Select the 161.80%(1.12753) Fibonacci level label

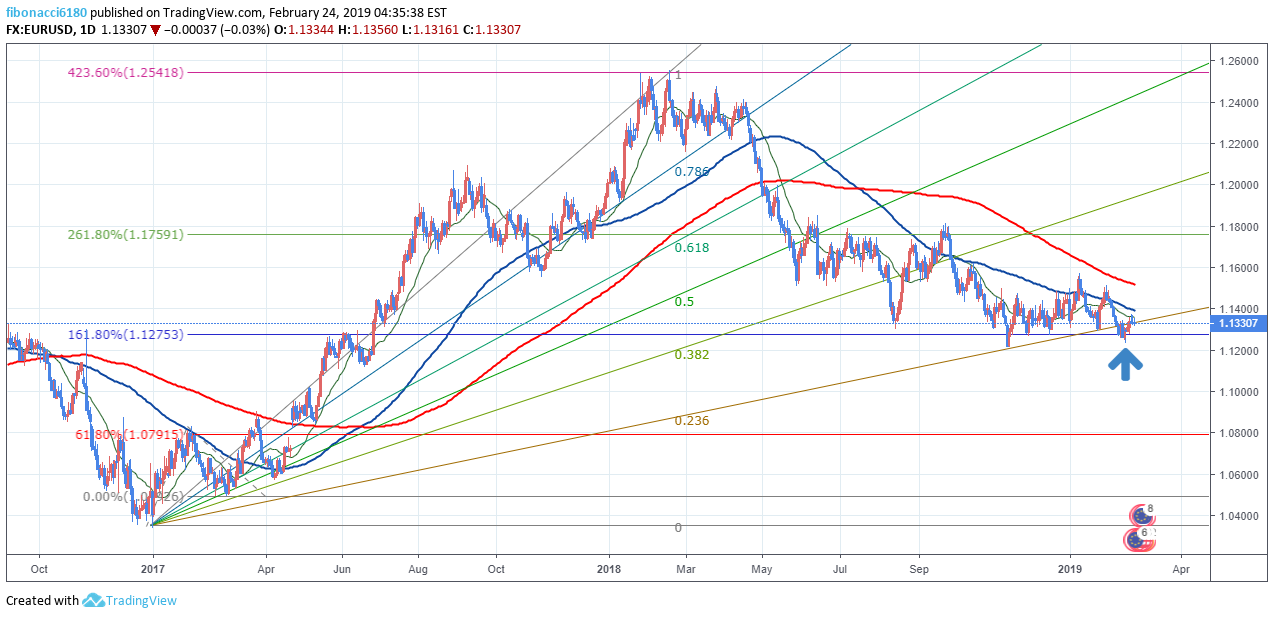pyautogui.click(x=125, y=334)
